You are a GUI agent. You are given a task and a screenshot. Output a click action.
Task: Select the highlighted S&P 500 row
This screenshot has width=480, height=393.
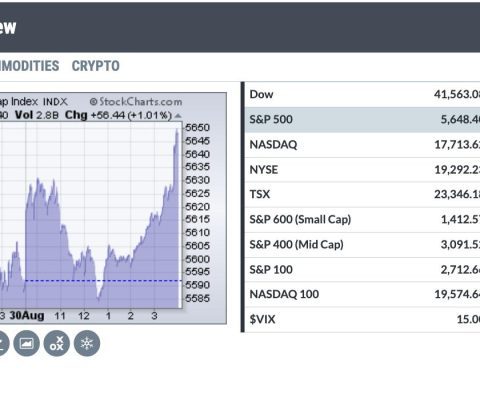coord(362,120)
